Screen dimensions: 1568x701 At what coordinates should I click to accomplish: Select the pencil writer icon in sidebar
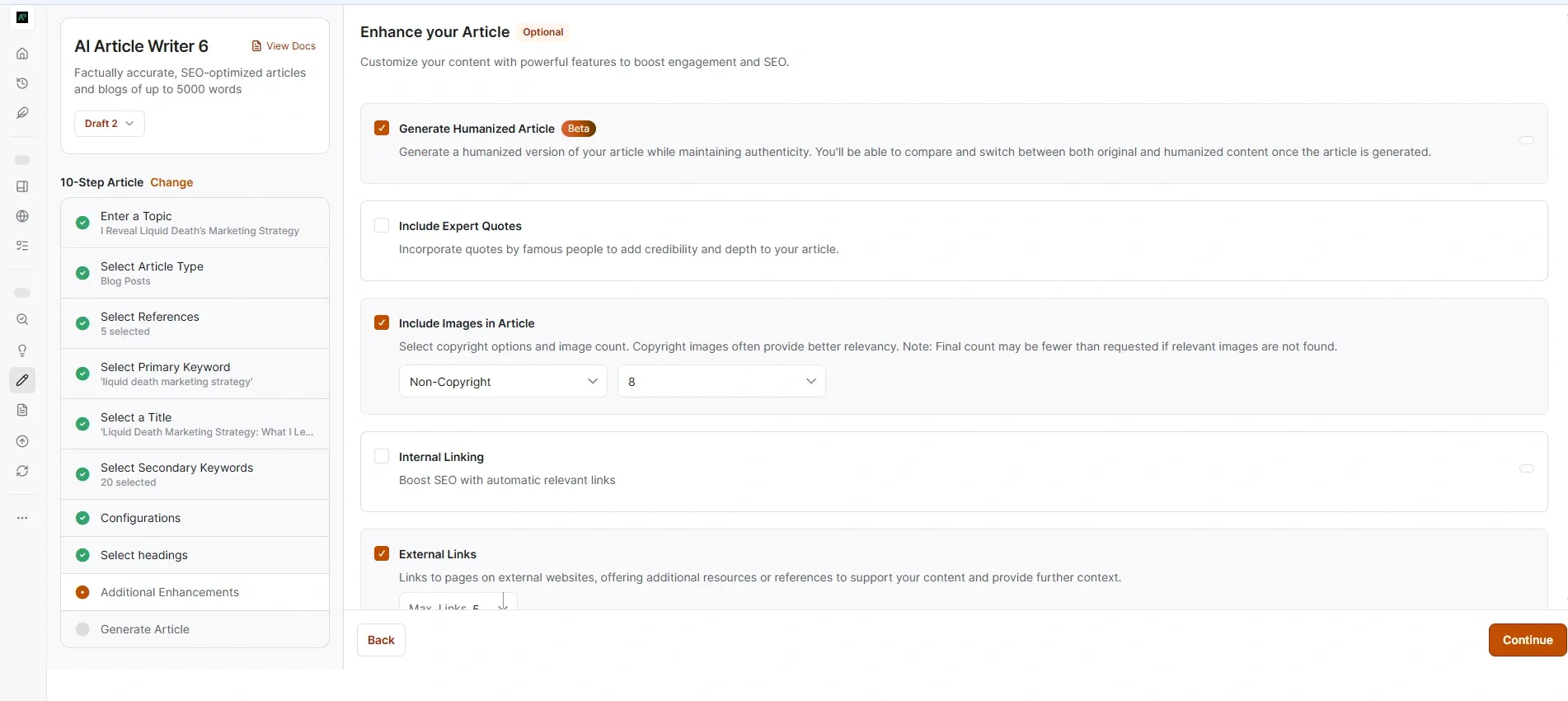coord(22,380)
